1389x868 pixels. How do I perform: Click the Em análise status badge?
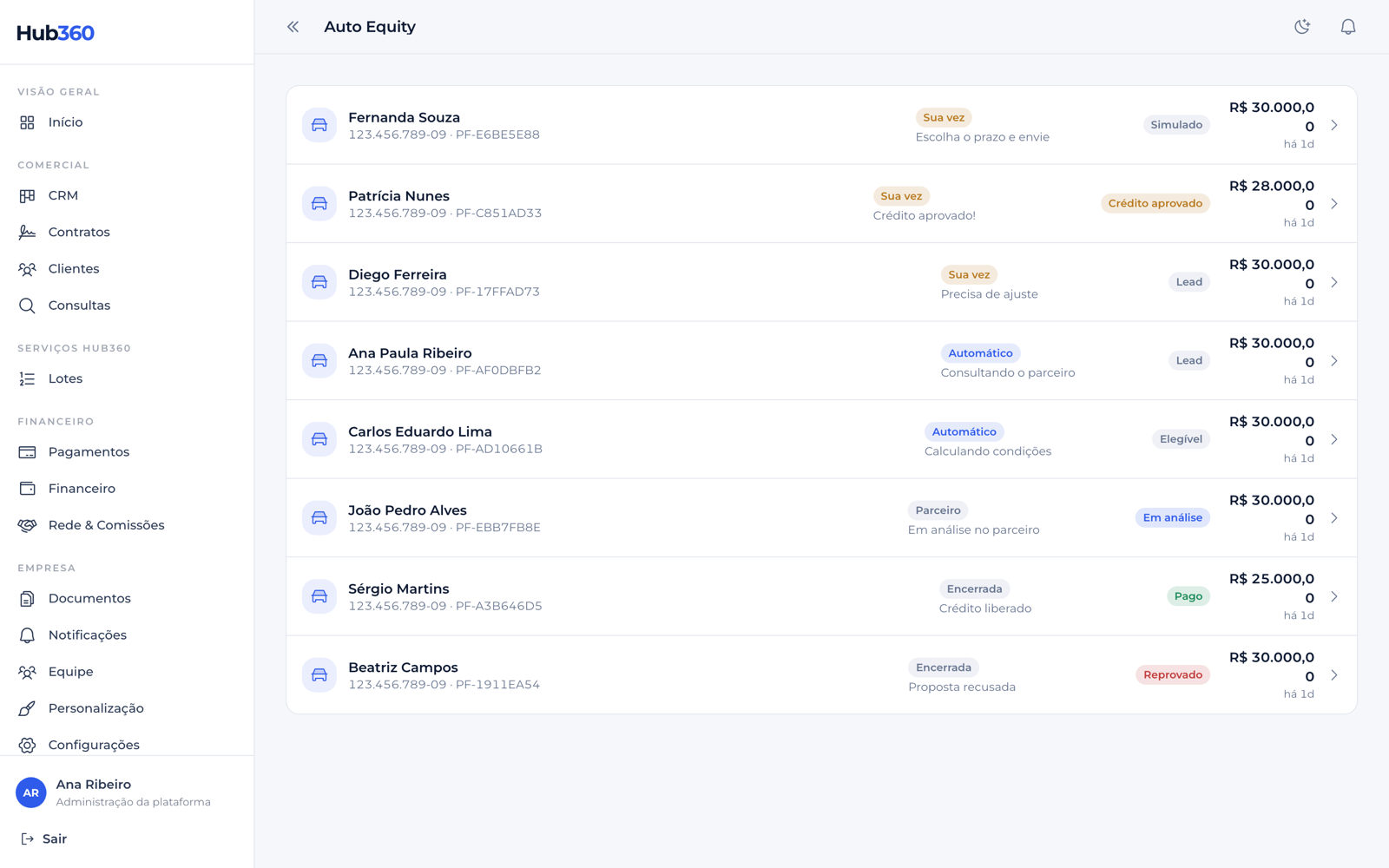click(x=1173, y=518)
